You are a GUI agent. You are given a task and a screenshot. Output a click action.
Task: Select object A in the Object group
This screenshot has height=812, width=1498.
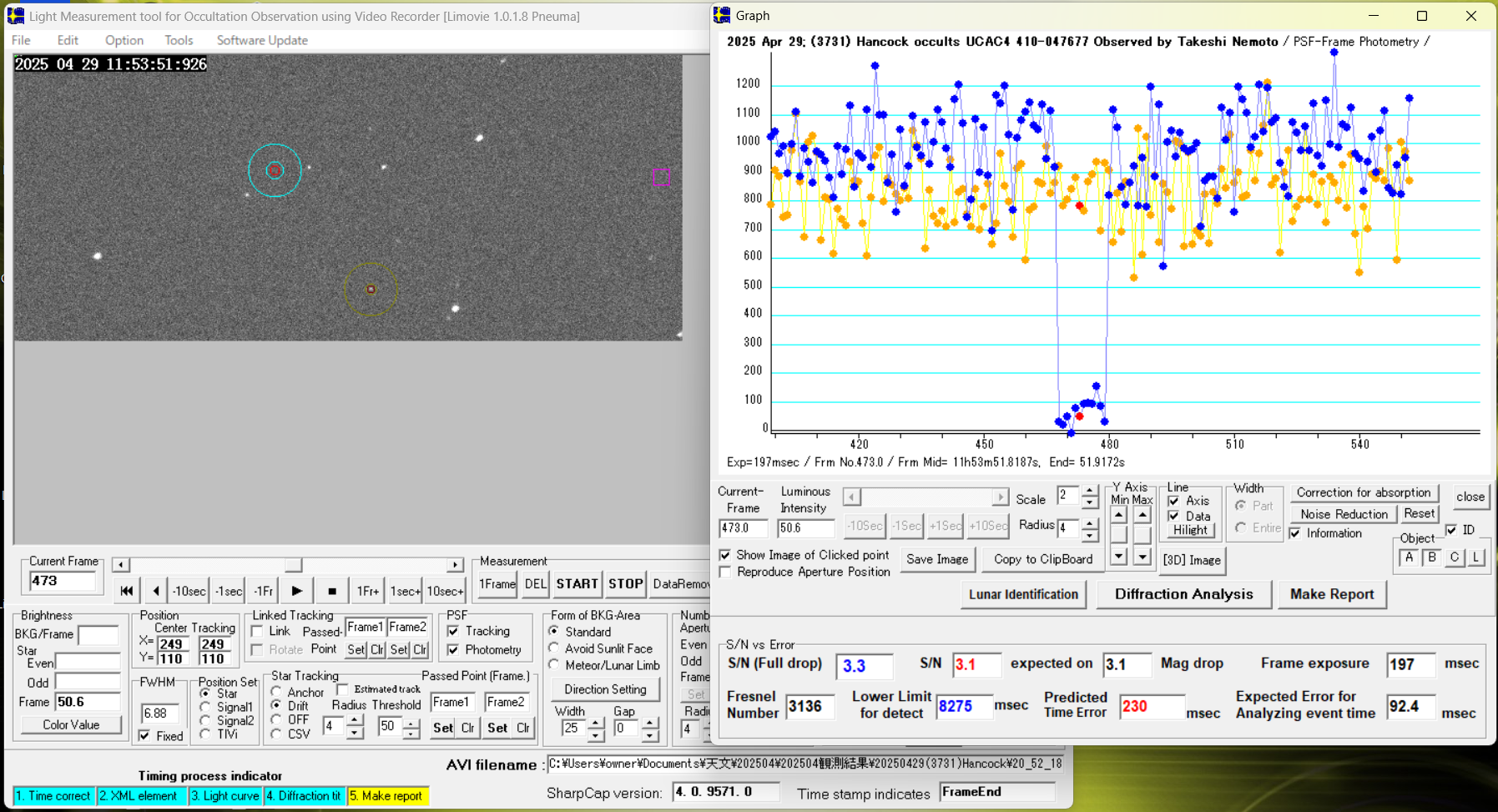pos(1409,557)
